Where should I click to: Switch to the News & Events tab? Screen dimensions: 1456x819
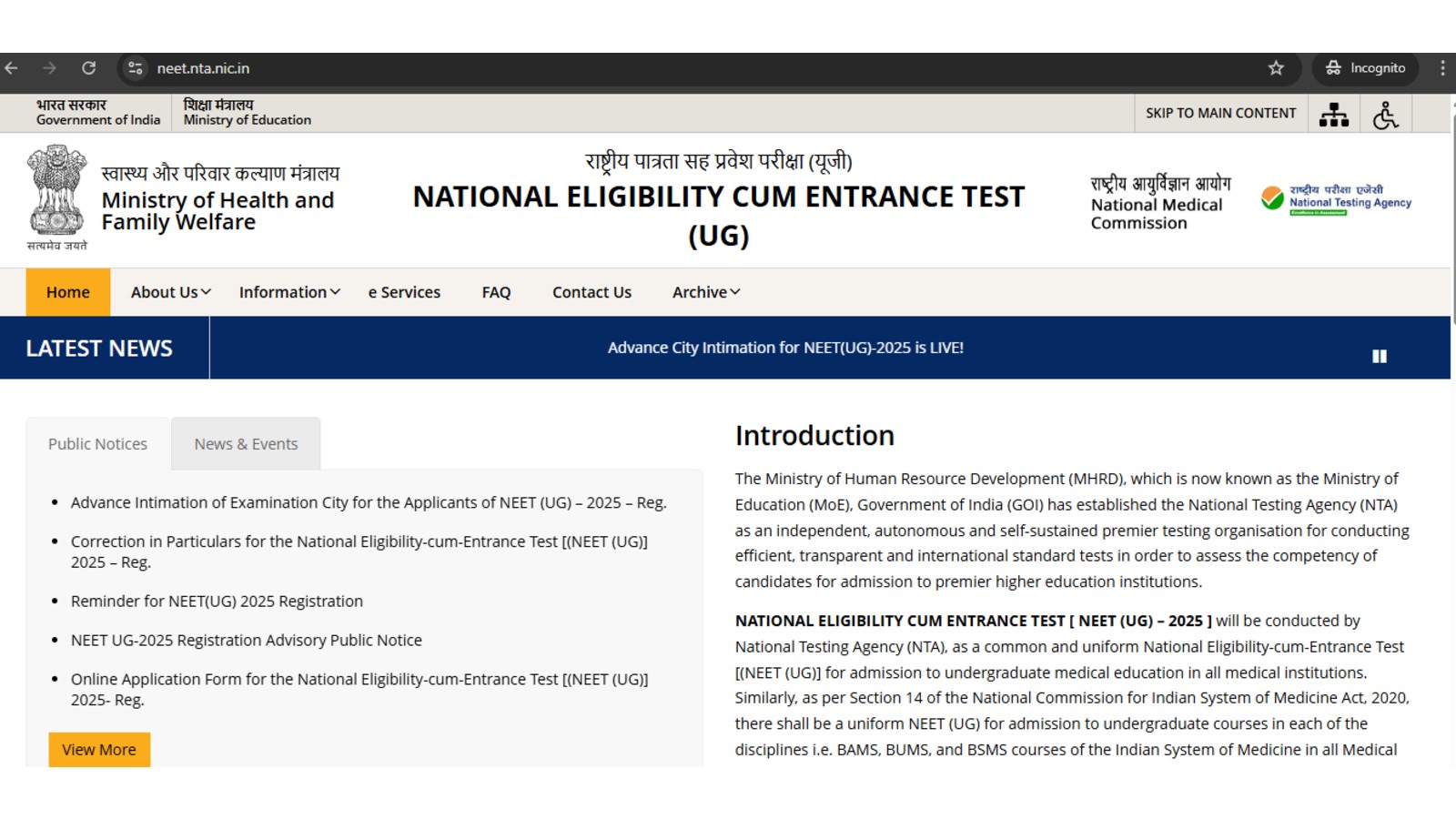[245, 443]
